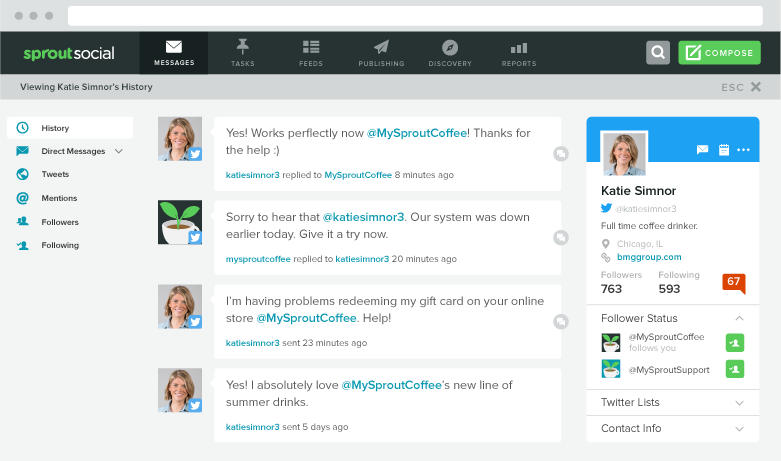Open the Messages tab
Viewport: 781px width, 461px height.
pyautogui.click(x=174, y=53)
